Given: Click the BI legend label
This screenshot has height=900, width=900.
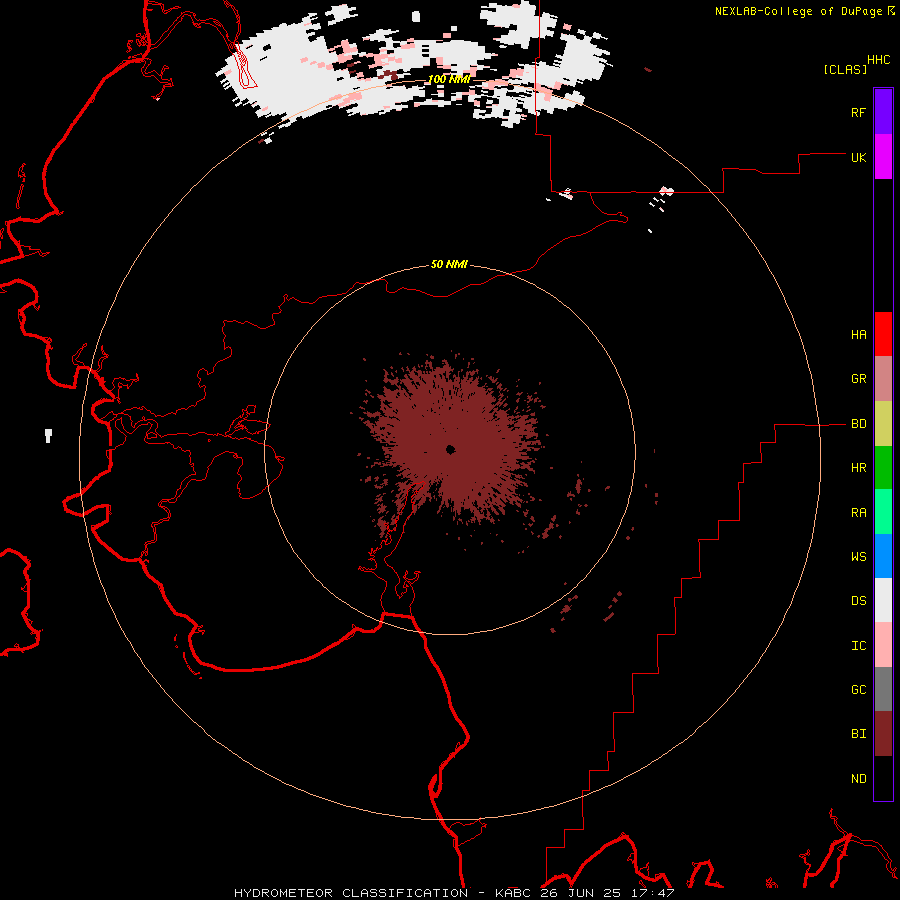Looking at the screenshot, I should (858, 734).
